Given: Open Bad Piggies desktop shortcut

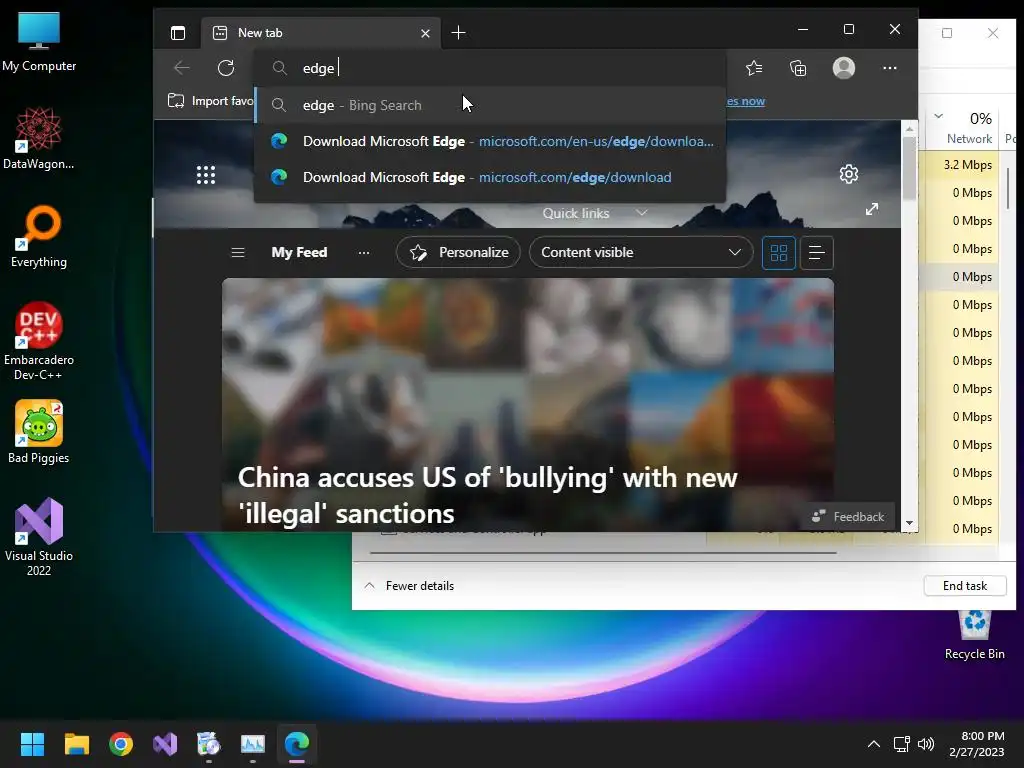Looking at the screenshot, I should pyautogui.click(x=39, y=432).
